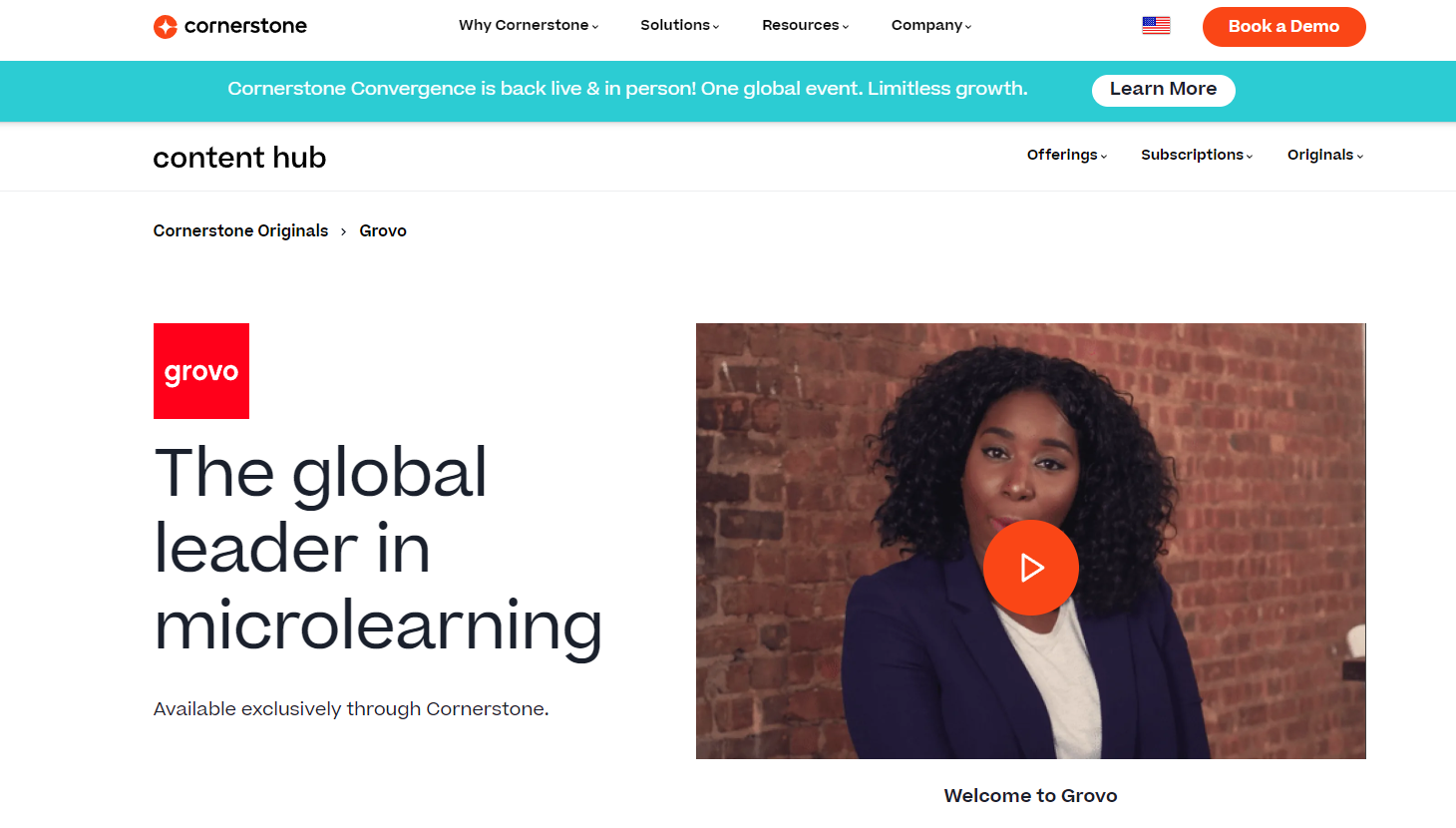Click the cornerstone wordmark text
This screenshot has width=1456, height=828.
point(245,26)
